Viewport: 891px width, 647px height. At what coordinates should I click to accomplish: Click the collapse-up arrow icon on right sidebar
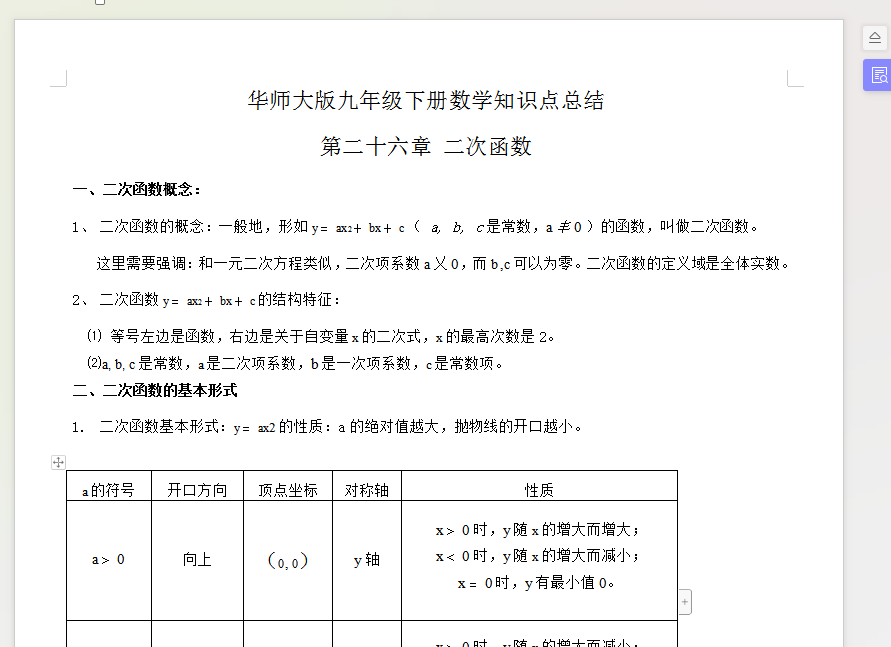click(876, 38)
